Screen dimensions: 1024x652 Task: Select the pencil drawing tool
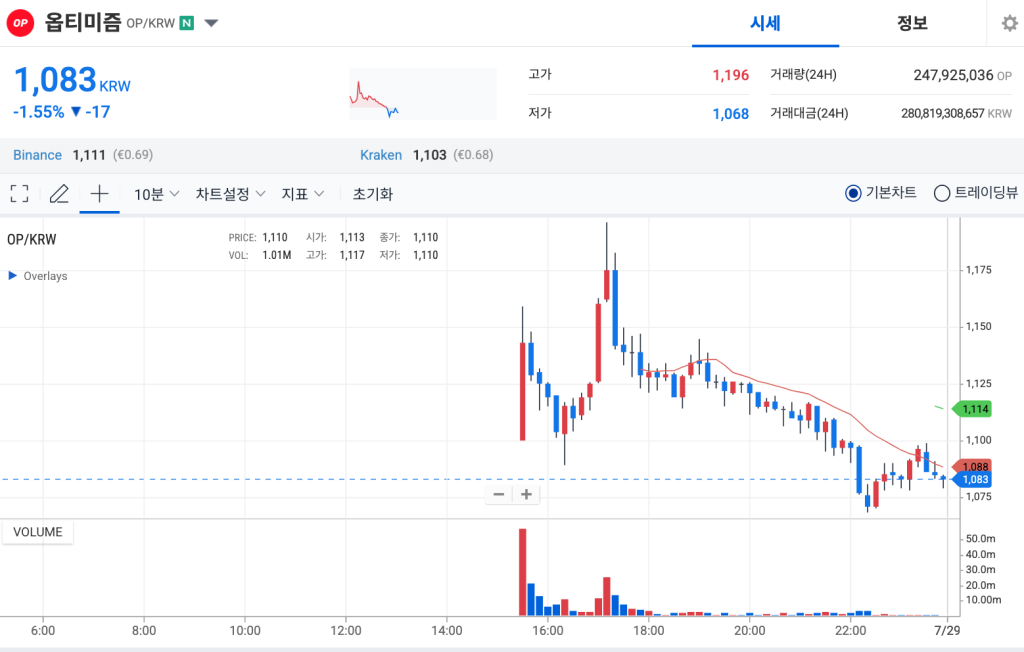point(59,193)
